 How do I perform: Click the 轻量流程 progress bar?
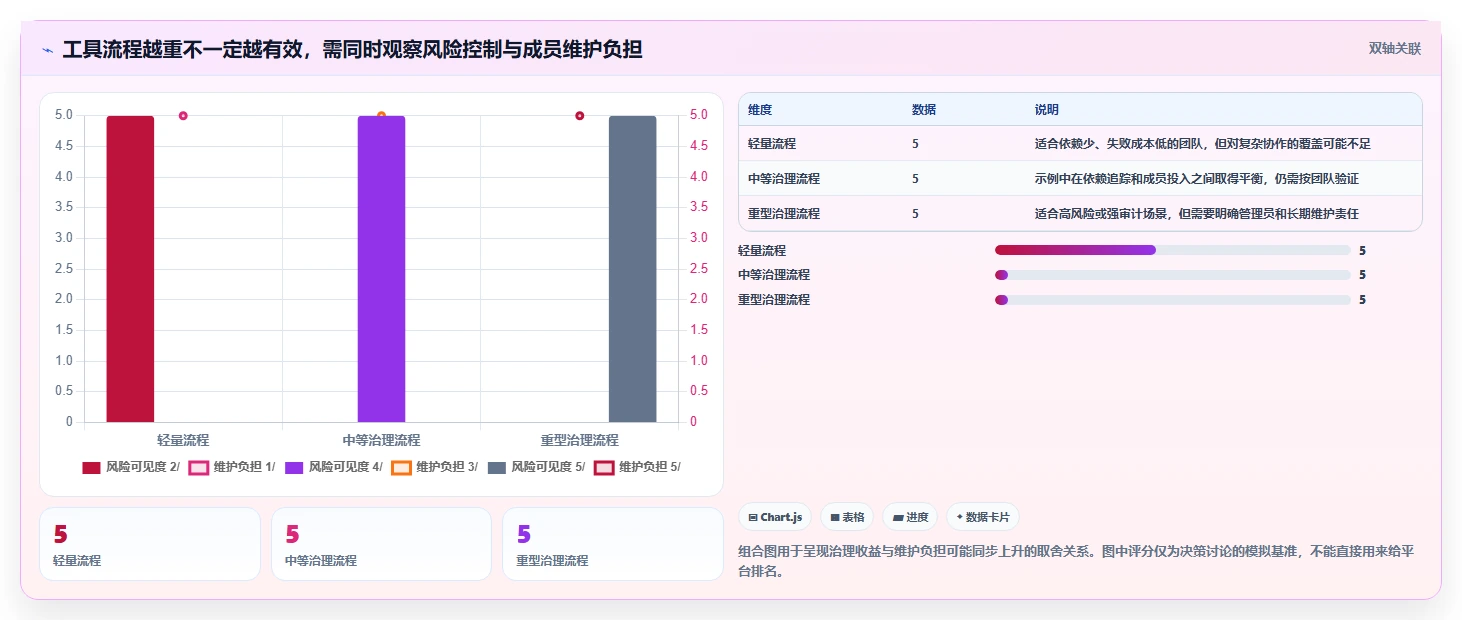point(1173,250)
